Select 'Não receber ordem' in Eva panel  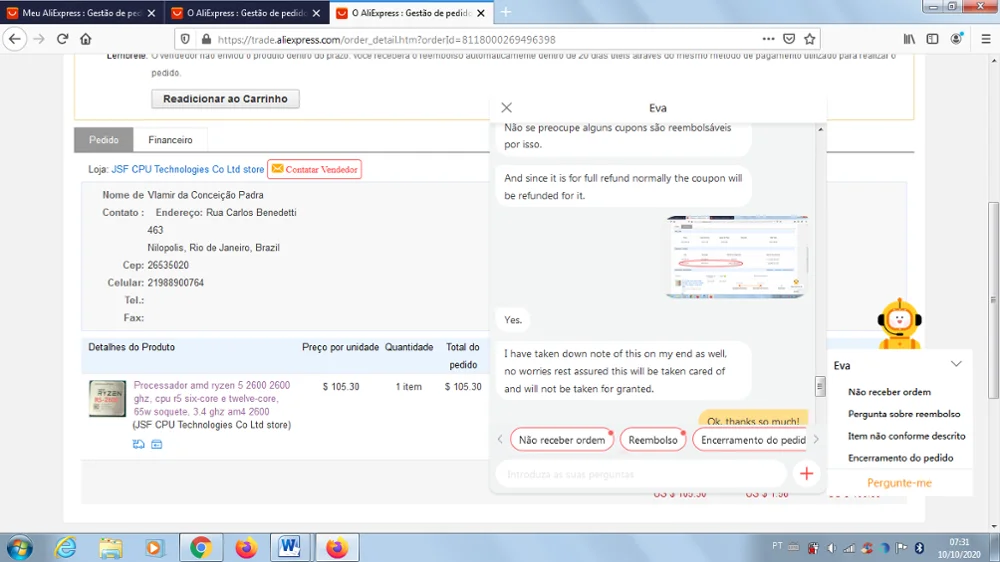tap(889, 392)
